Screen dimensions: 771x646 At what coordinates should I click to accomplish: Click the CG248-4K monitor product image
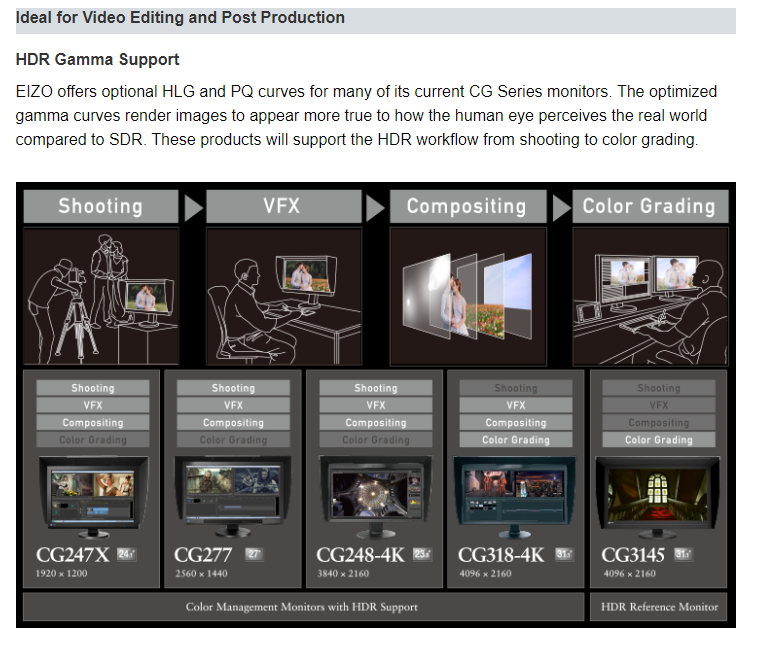click(x=376, y=497)
